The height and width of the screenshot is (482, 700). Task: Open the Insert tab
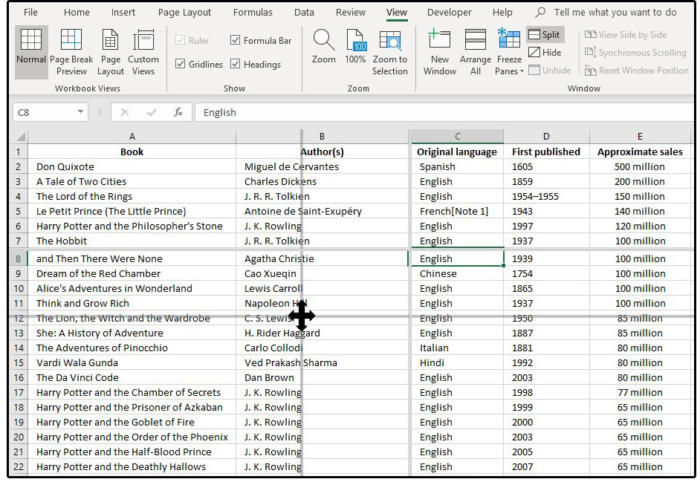coord(123,12)
